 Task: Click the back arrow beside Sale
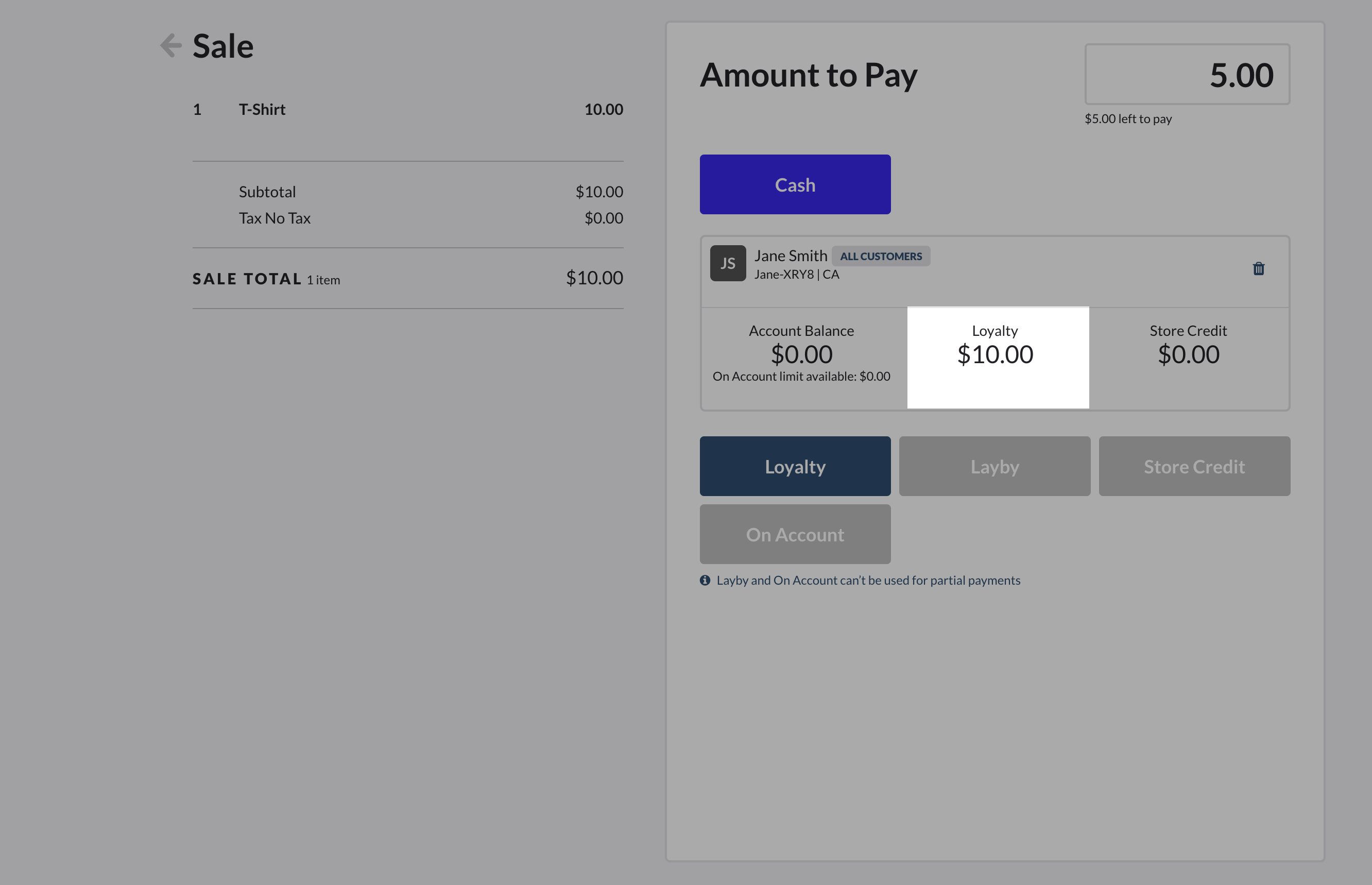point(170,45)
